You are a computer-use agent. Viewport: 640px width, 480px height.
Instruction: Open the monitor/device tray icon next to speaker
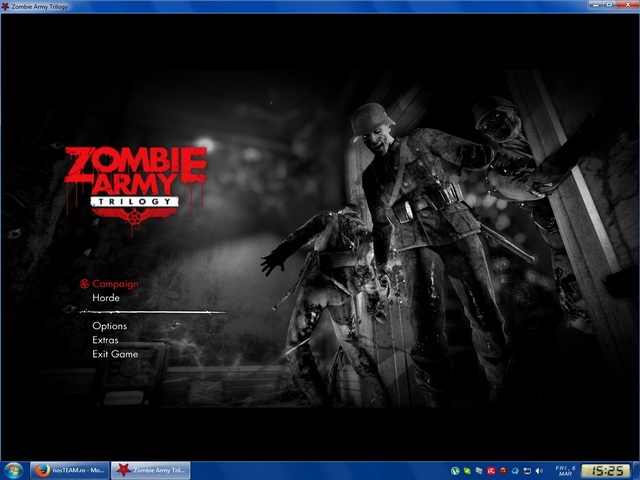pos(527,471)
